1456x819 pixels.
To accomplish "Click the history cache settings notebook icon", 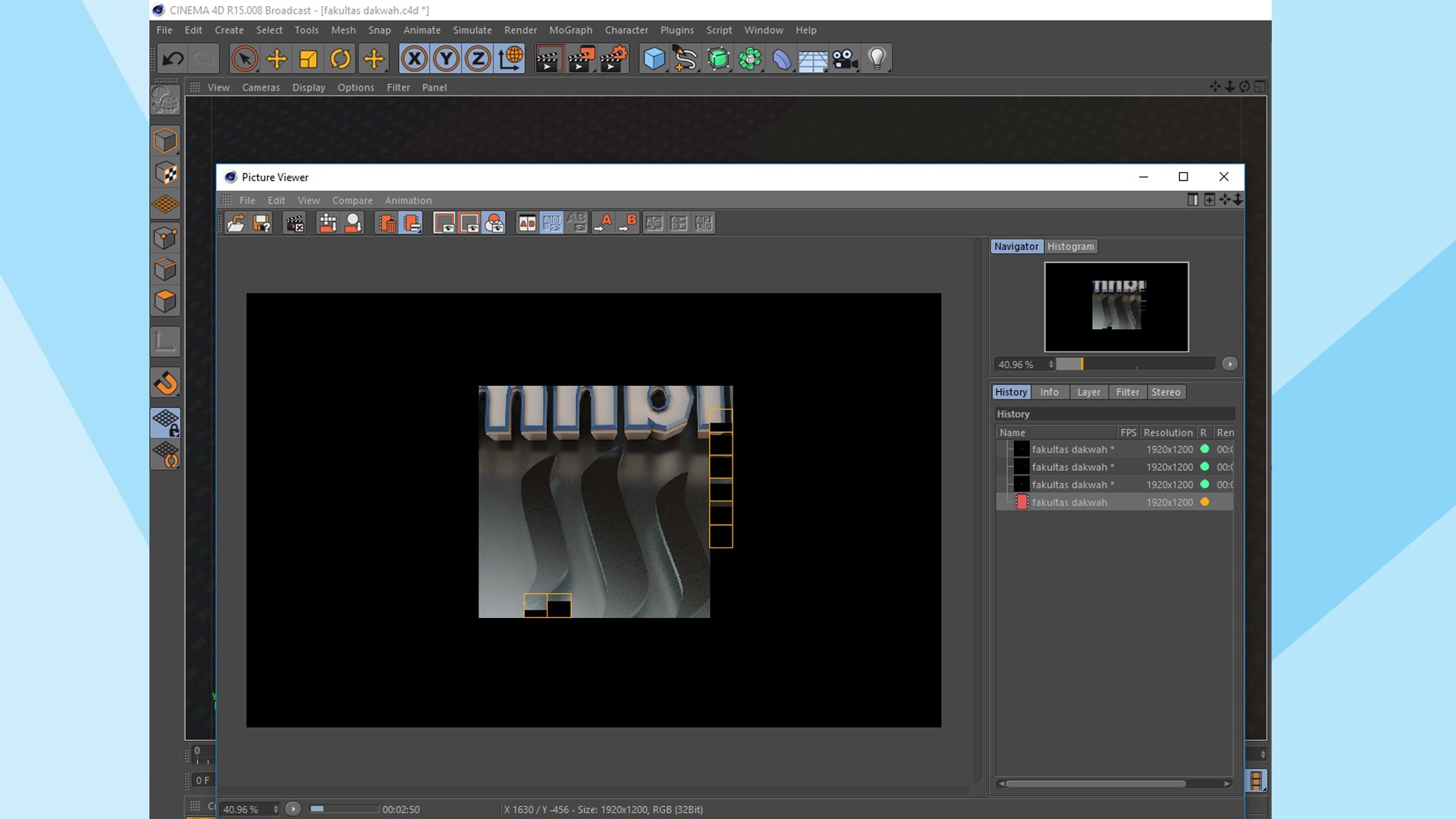I will 412,223.
